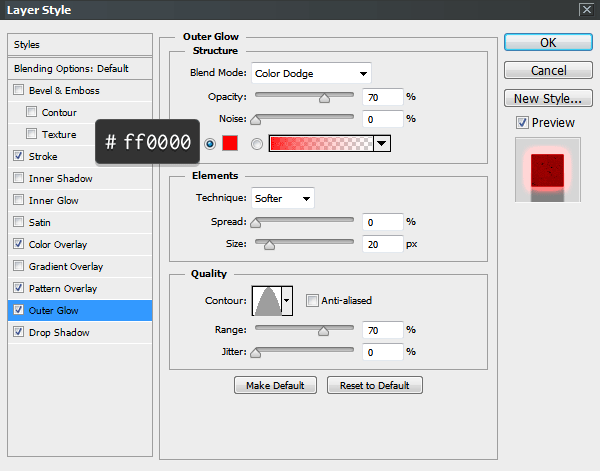Click the layer style preview thumbnail
600x471 pixels.
point(547,170)
